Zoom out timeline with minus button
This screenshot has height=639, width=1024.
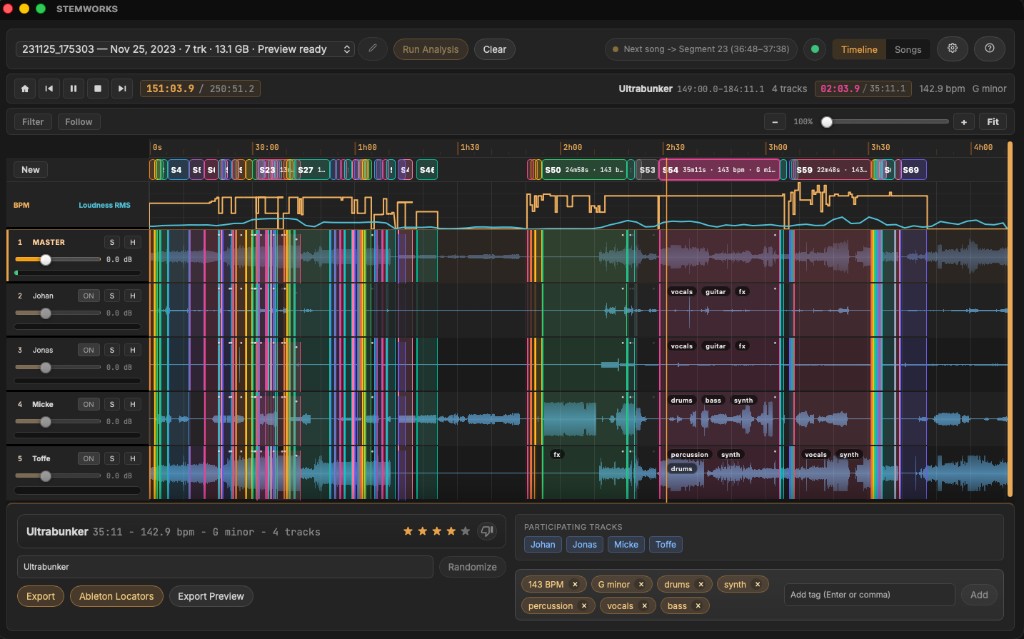coord(775,122)
